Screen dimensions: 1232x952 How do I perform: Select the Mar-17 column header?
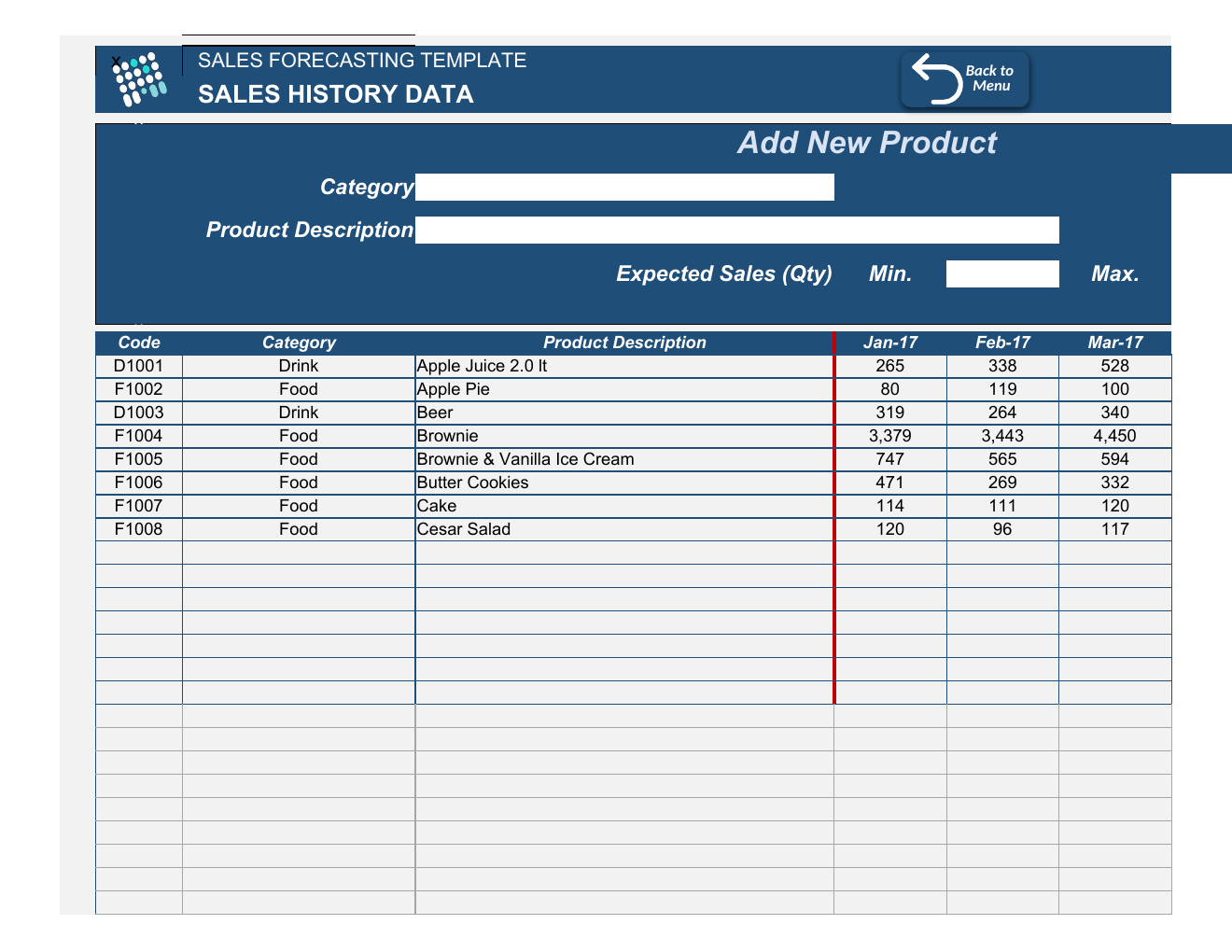click(1115, 343)
